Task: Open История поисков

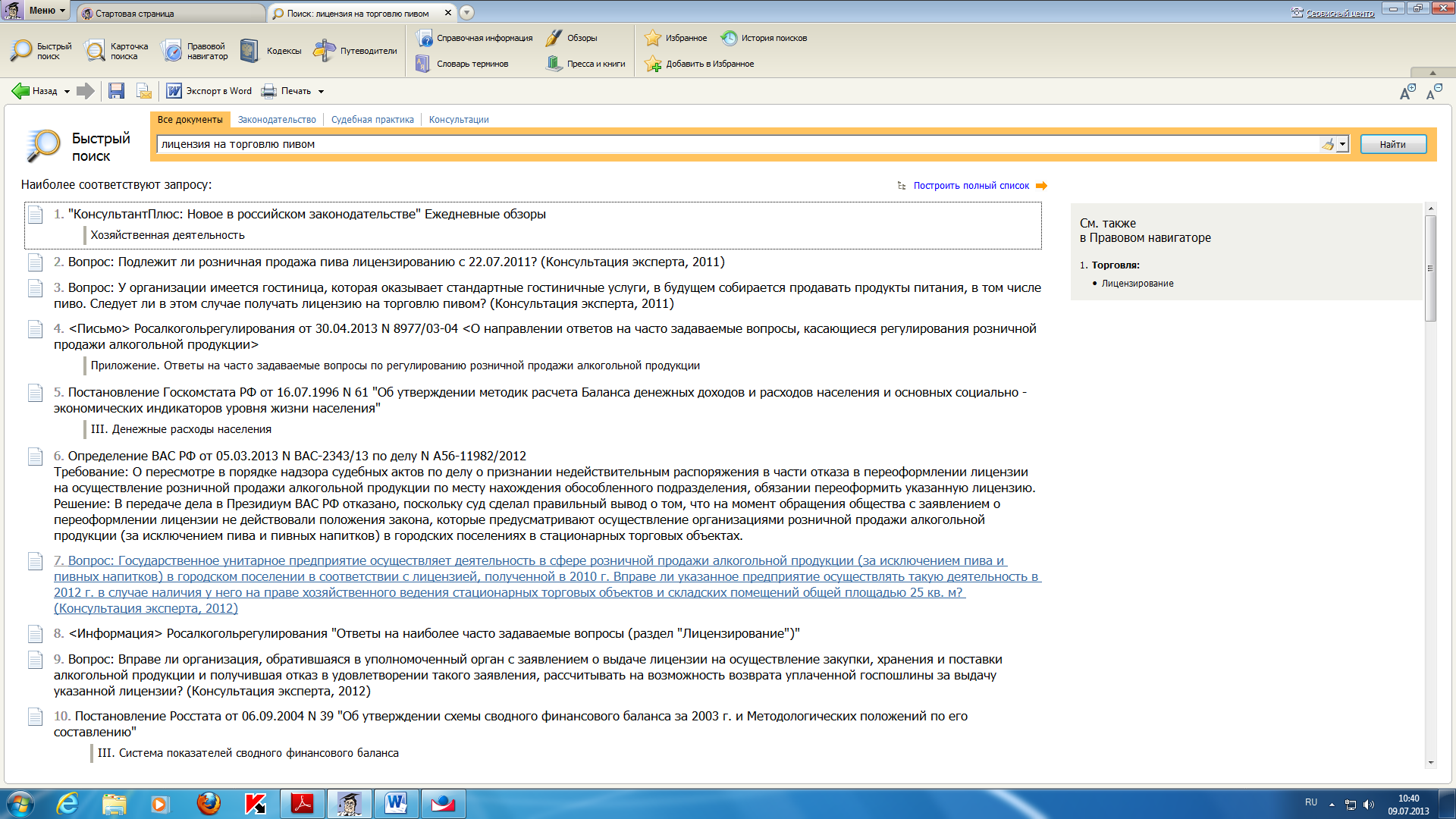Action: tap(764, 38)
